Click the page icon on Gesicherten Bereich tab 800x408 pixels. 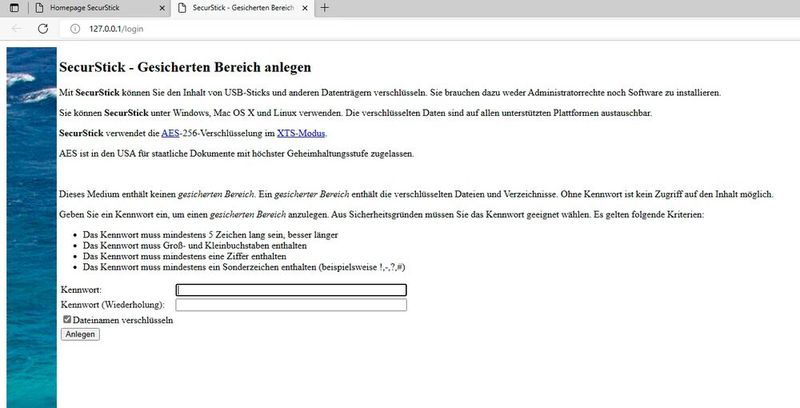pos(182,8)
